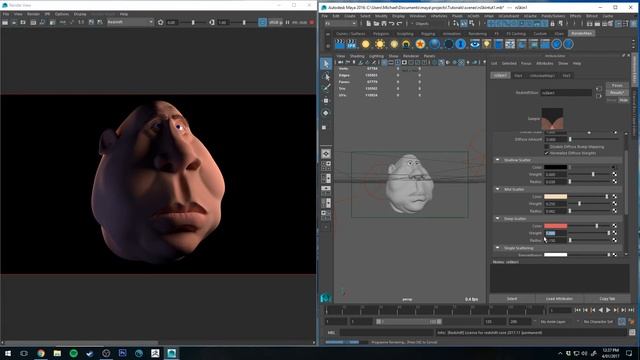Click map button for Deep Scatter Color
The height and width of the screenshot is (360, 640).
coord(614,226)
